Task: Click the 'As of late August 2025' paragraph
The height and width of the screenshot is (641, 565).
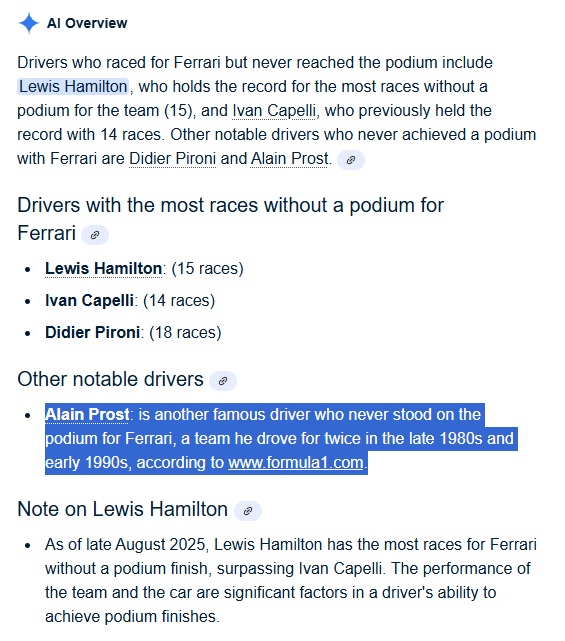Action: point(291,580)
